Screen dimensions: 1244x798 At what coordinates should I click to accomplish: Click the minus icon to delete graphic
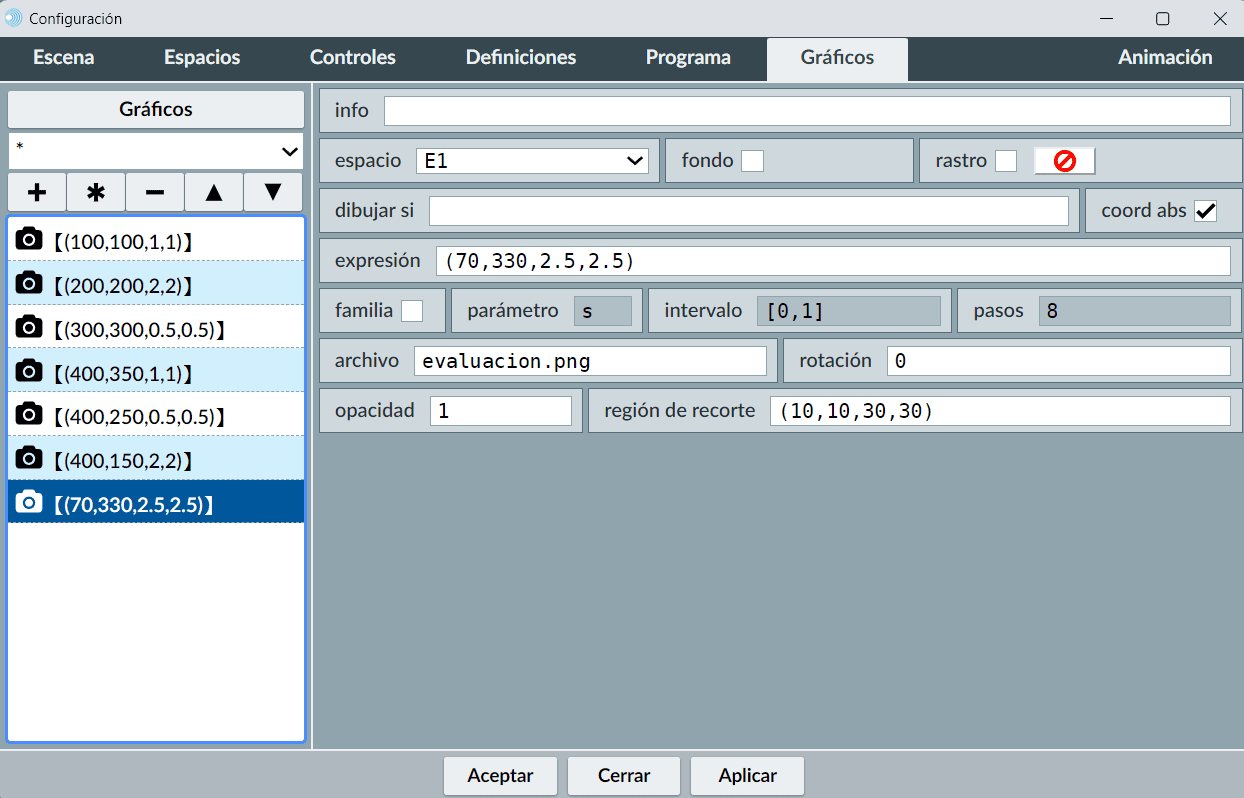pos(155,192)
